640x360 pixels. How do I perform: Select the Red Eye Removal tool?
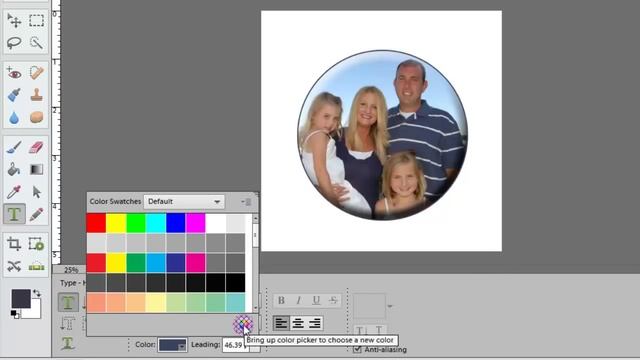point(14,73)
